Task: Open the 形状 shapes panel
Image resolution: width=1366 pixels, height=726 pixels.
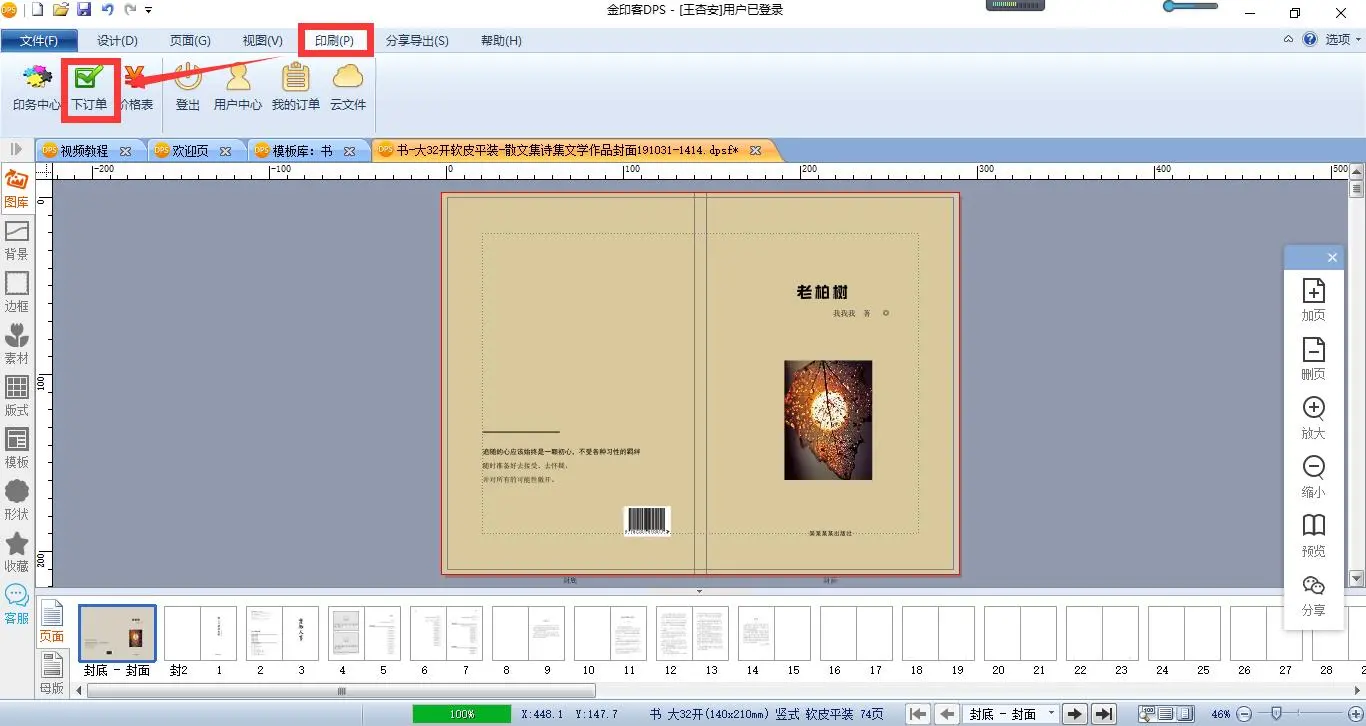Action: point(17,501)
